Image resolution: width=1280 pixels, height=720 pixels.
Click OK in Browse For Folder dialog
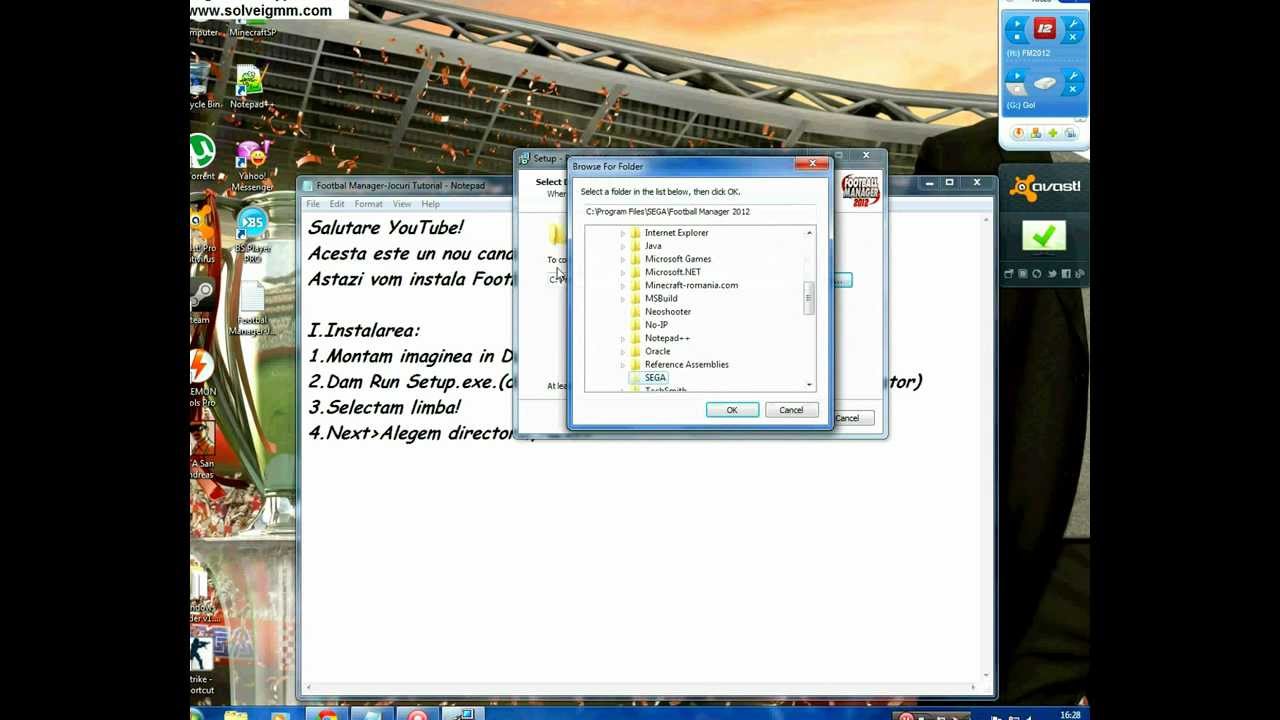click(732, 410)
